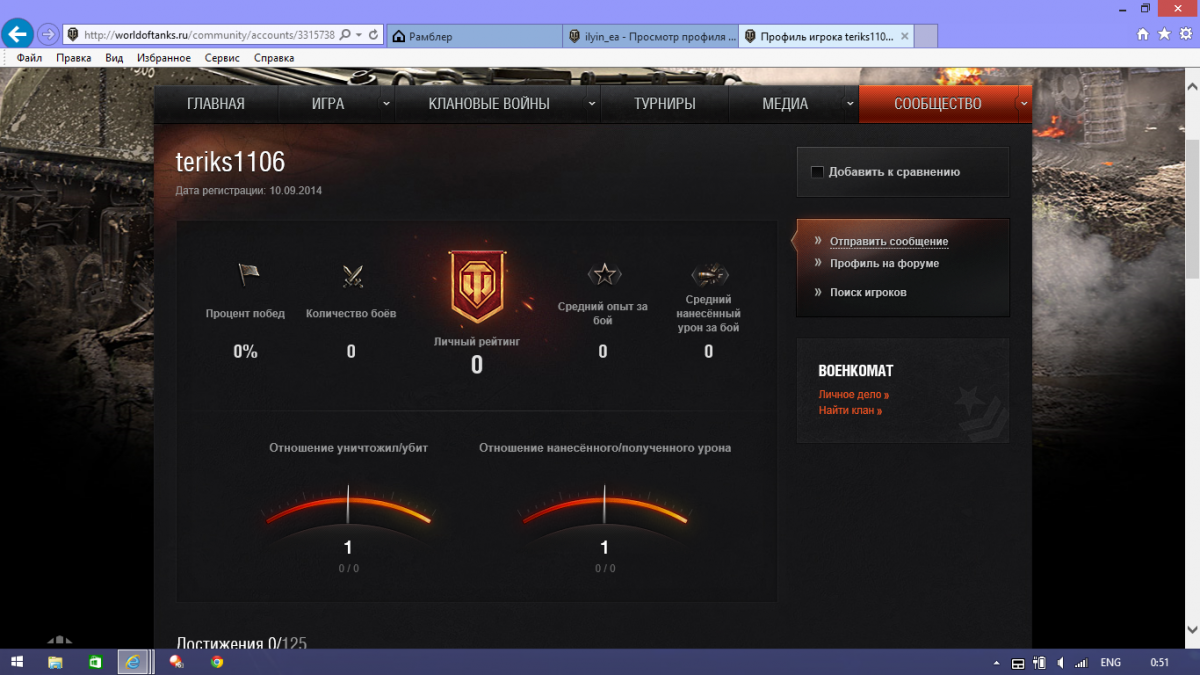The height and width of the screenshot is (675, 1200).
Task: Click the scrollbar down arrow
Action: 1191,629
